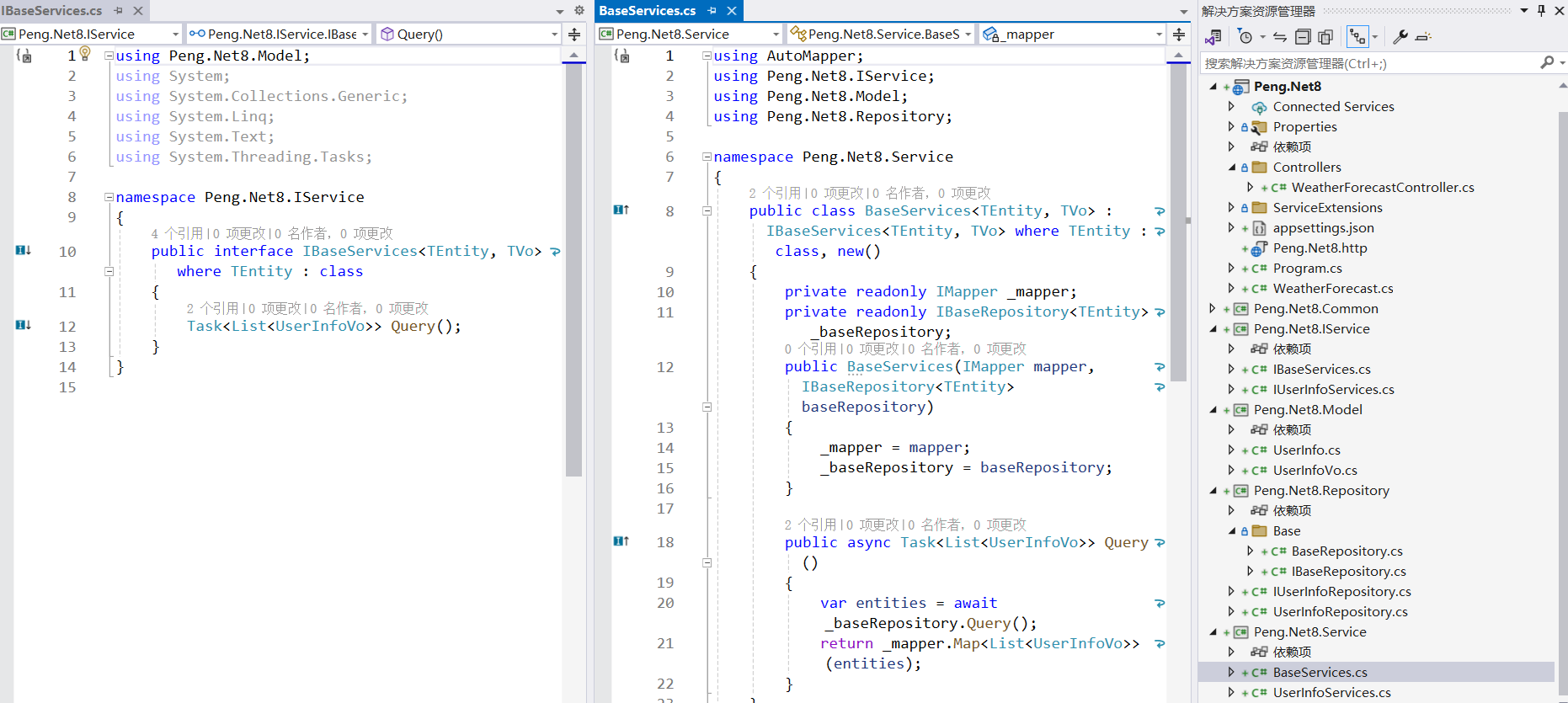
Task: Focus the Solution Explorer search box
Action: [x=1368, y=63]
